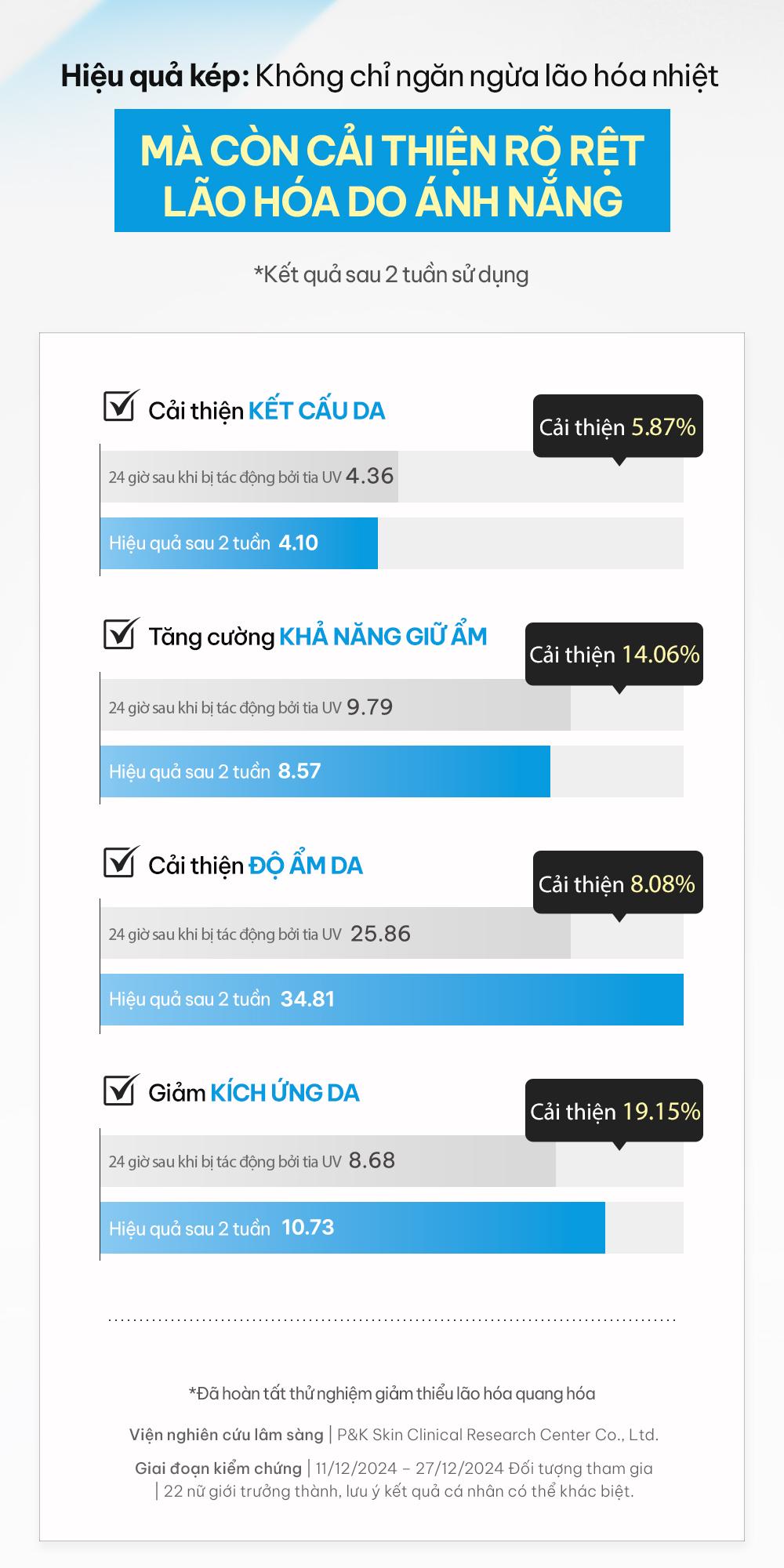Click the blue bar showing 10.73
Viewport: 784px width, 1568px height.
353,1228
